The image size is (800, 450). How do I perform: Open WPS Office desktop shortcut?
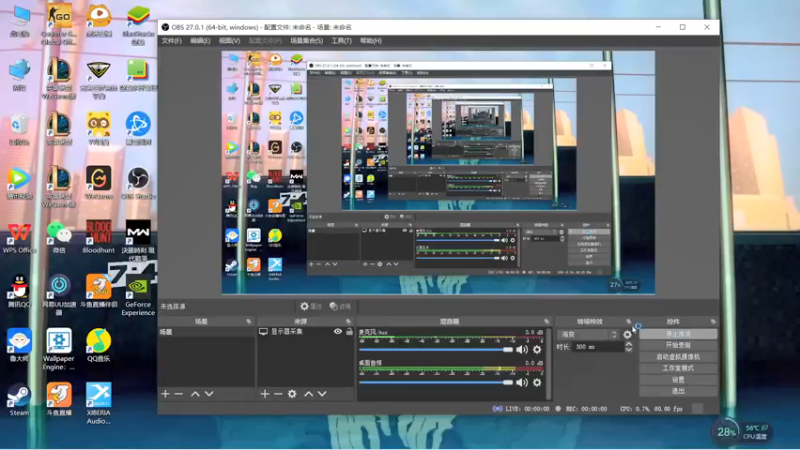(x=19, y=237)
